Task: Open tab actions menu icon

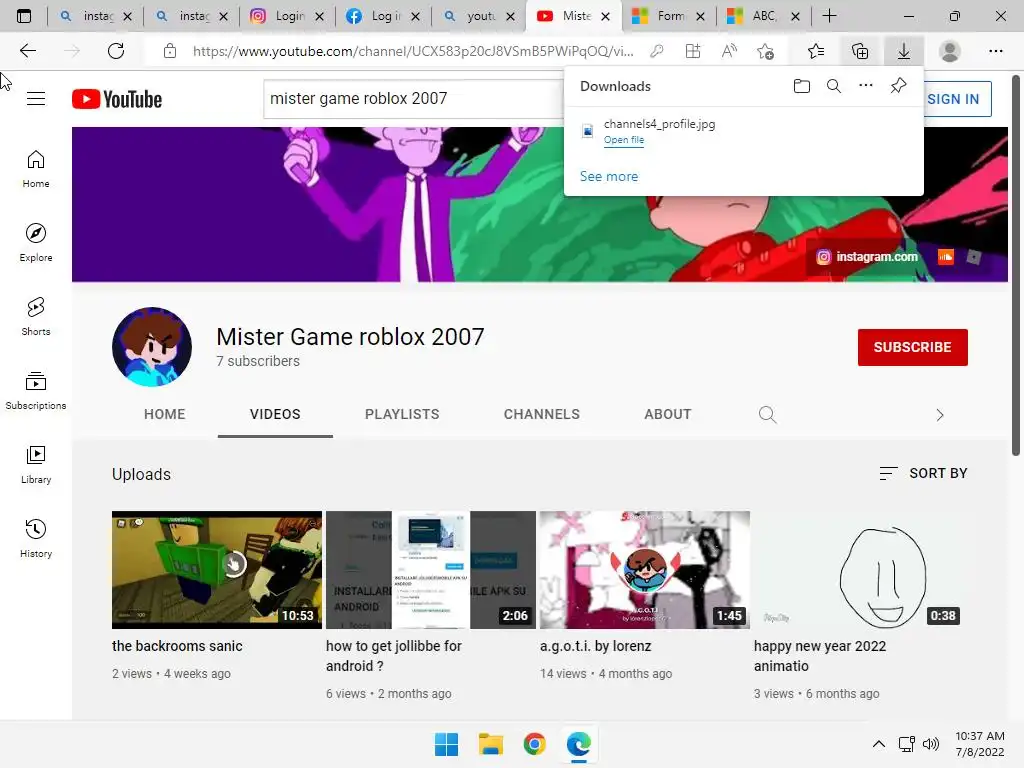Action: pos(24,16)
